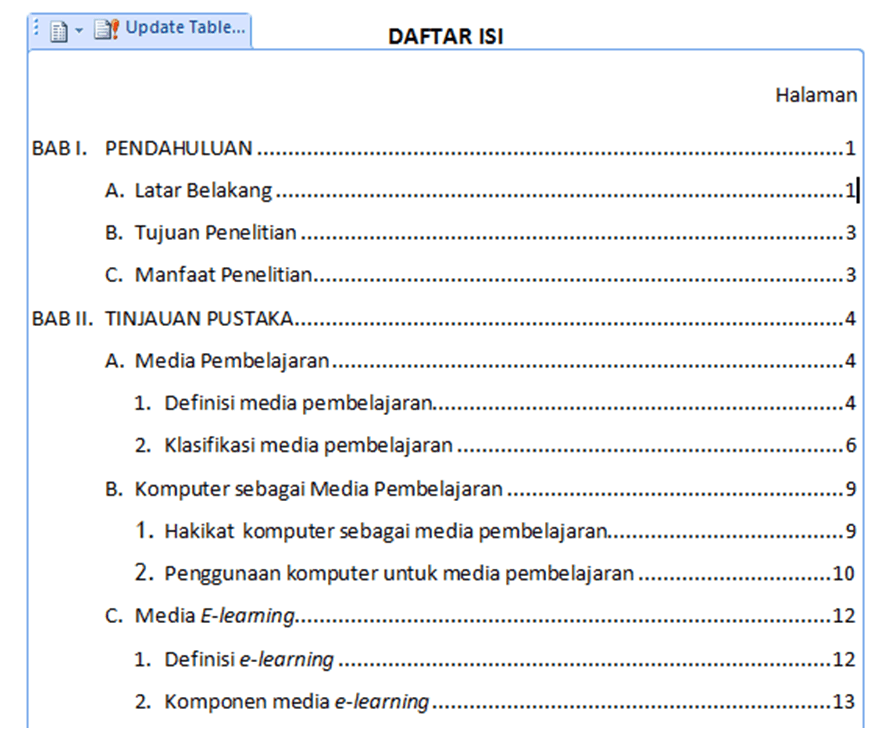Click page number 1 of Latar Belakang row

click(850, 191)
